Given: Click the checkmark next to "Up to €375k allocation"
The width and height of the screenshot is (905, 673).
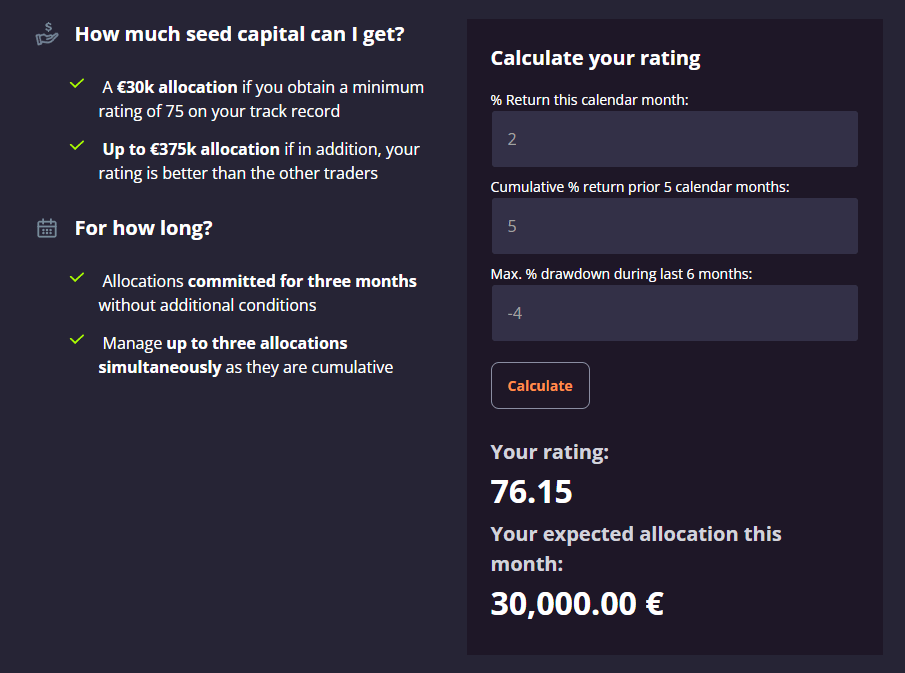Looking at the screenshot, I should [76, 147].
